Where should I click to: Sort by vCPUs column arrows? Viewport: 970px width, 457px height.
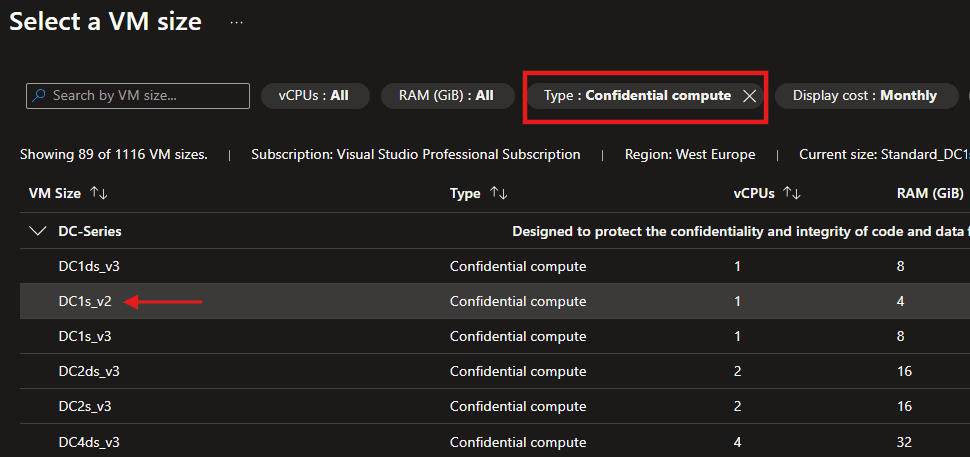(791, 193)
